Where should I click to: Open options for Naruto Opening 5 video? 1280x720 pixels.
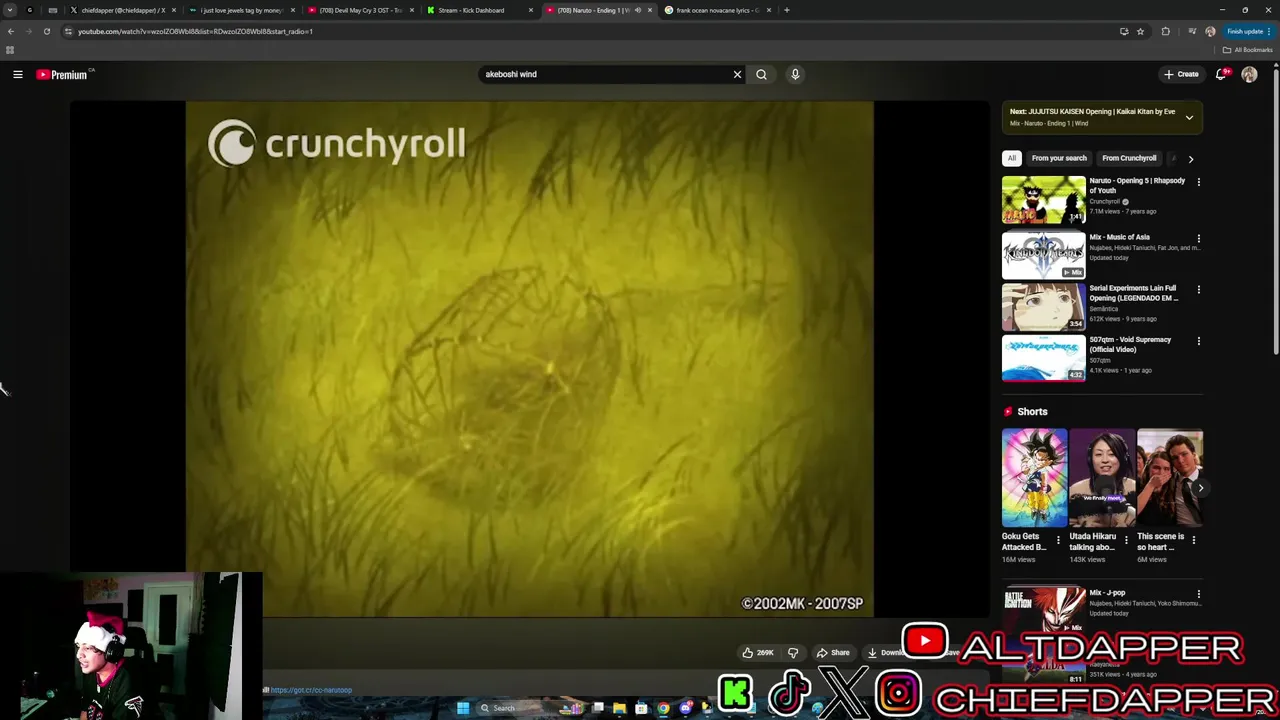(x=1198, y=182)
